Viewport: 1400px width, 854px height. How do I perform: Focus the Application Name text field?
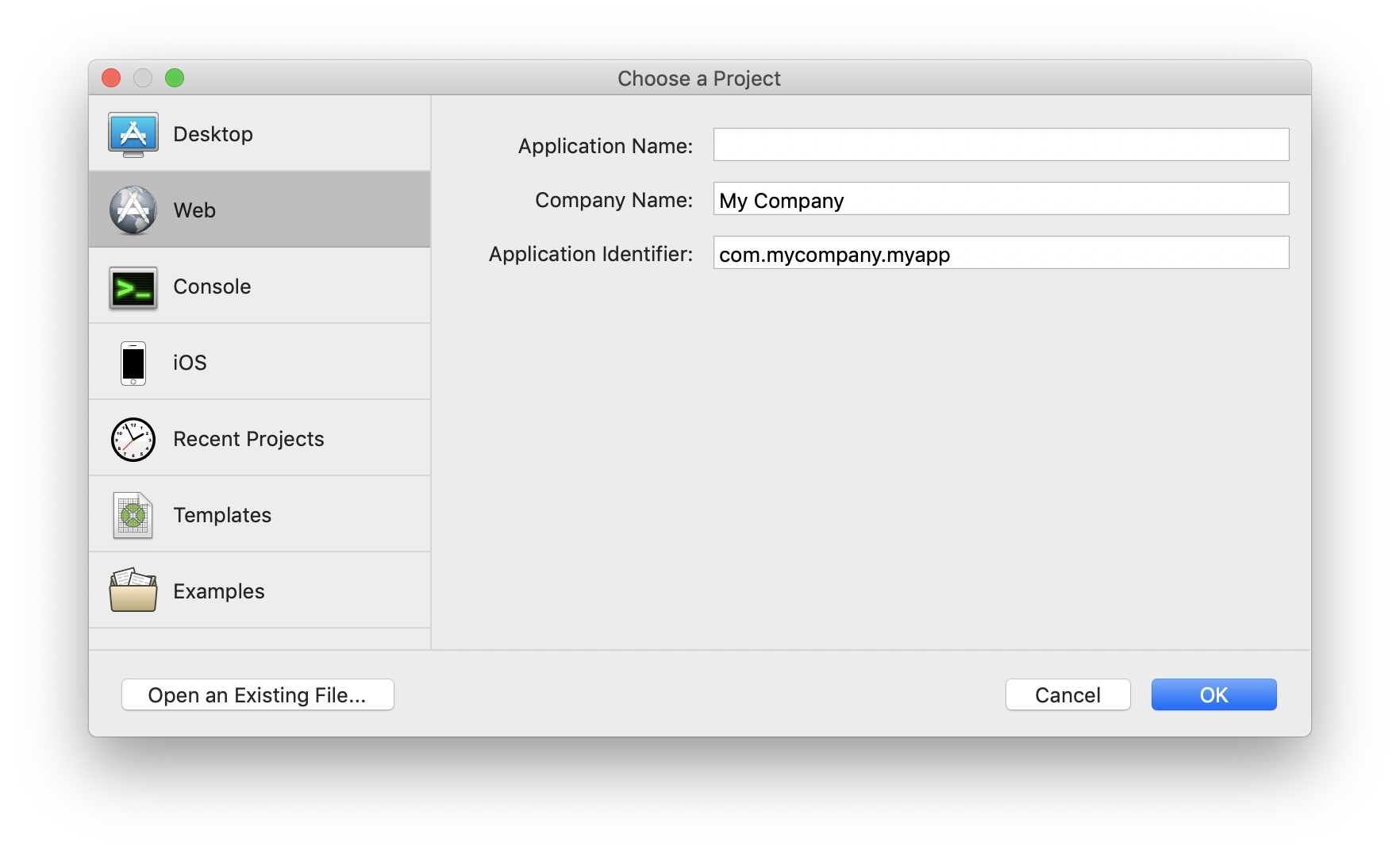click(x=1001, y=144)
